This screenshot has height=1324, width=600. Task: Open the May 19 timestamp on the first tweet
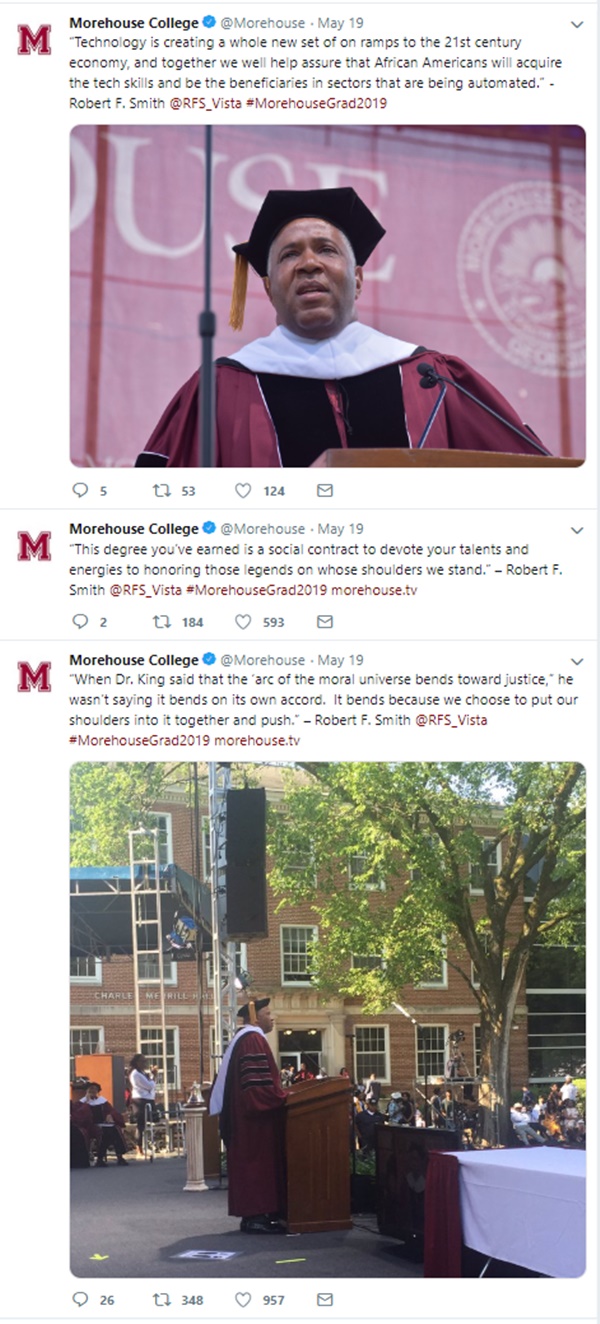coord(341,23)
